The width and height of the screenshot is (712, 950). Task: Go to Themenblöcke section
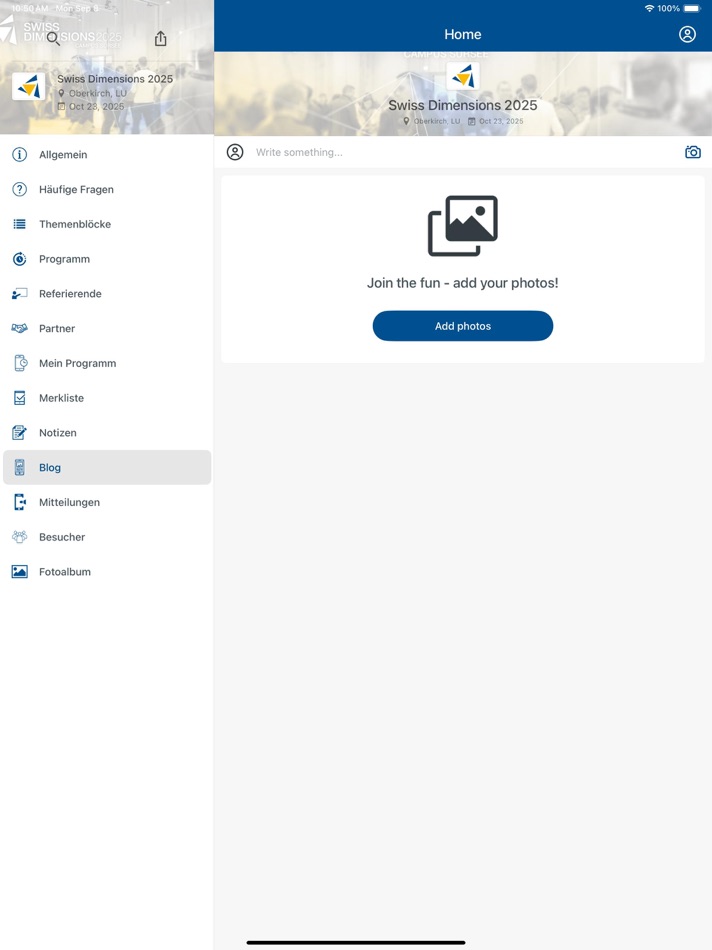107,224
